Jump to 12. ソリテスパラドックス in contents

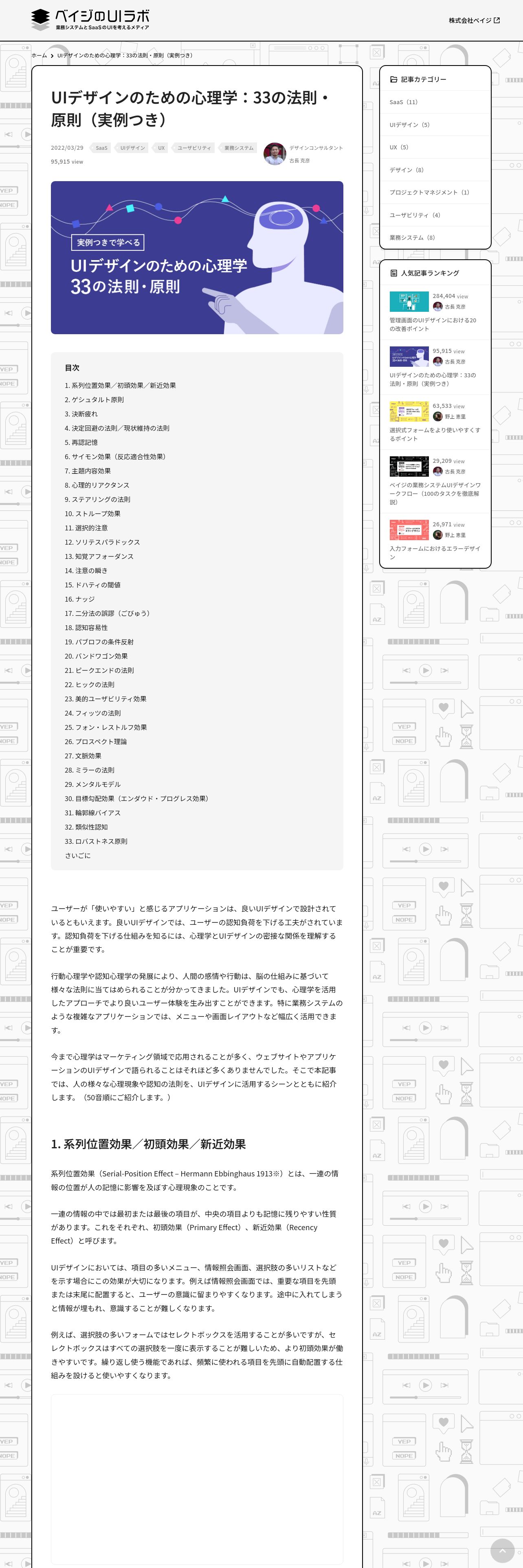tap(102, 542)
